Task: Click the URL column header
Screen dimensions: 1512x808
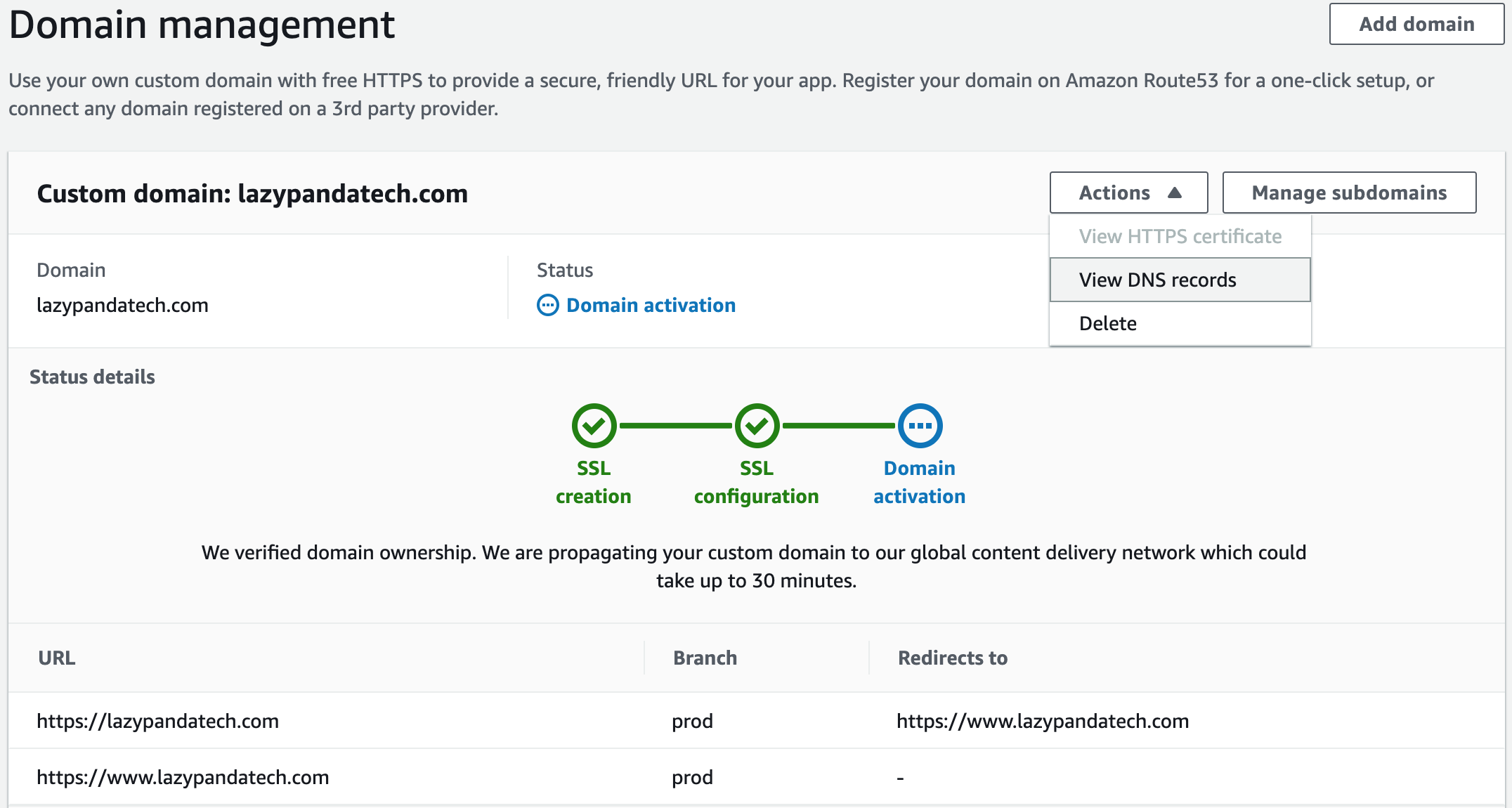Action: (x=57, y=658)
